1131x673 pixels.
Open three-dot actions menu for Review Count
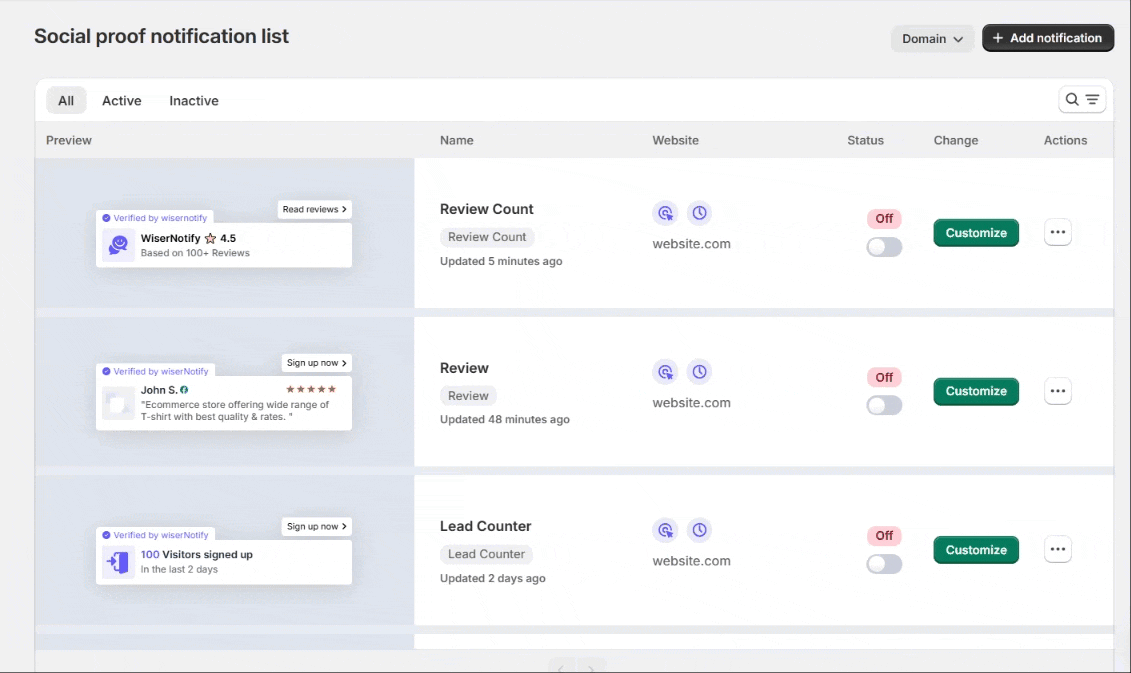1057,233
